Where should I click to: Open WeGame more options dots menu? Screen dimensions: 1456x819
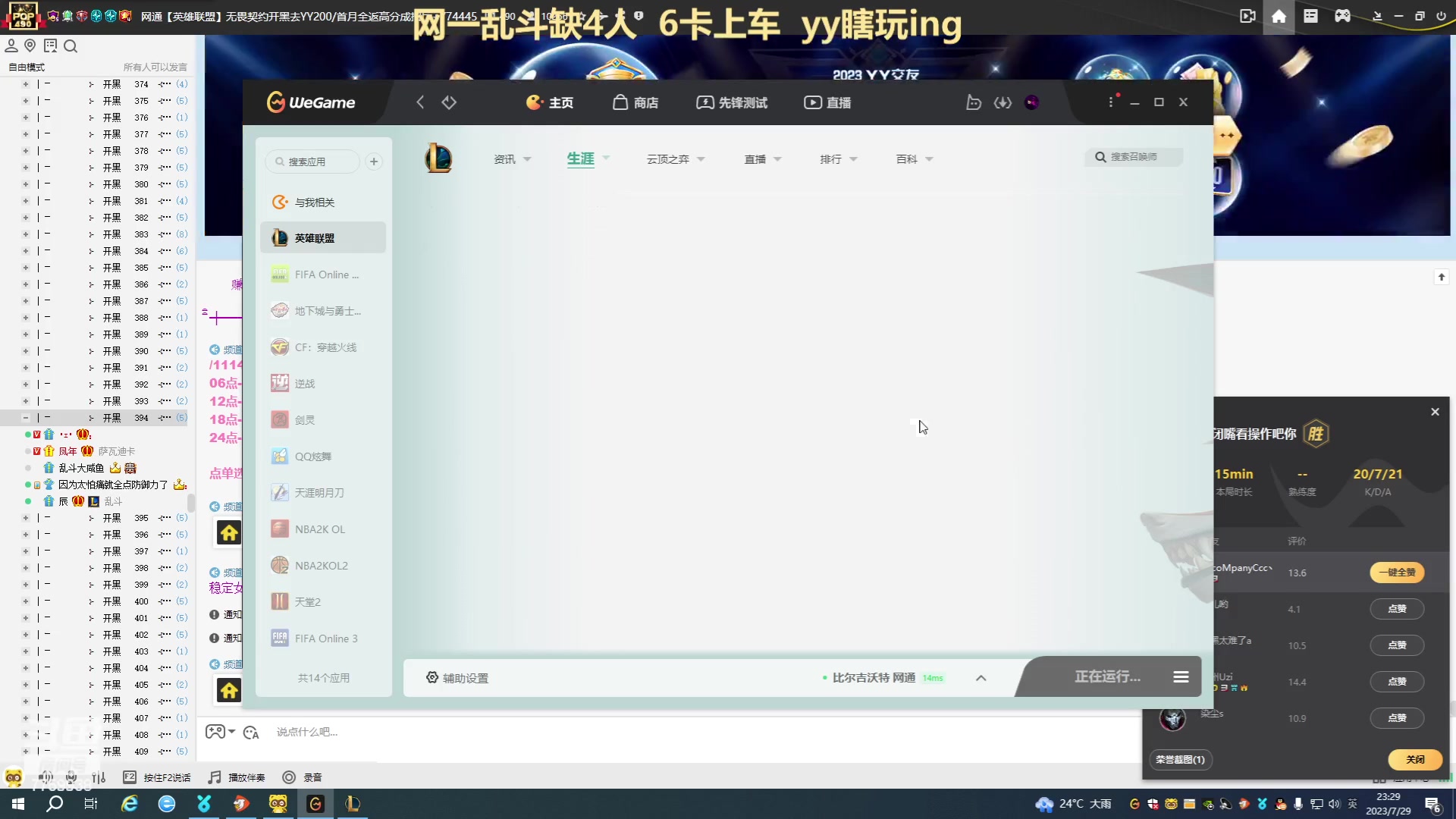[1111, 102]
